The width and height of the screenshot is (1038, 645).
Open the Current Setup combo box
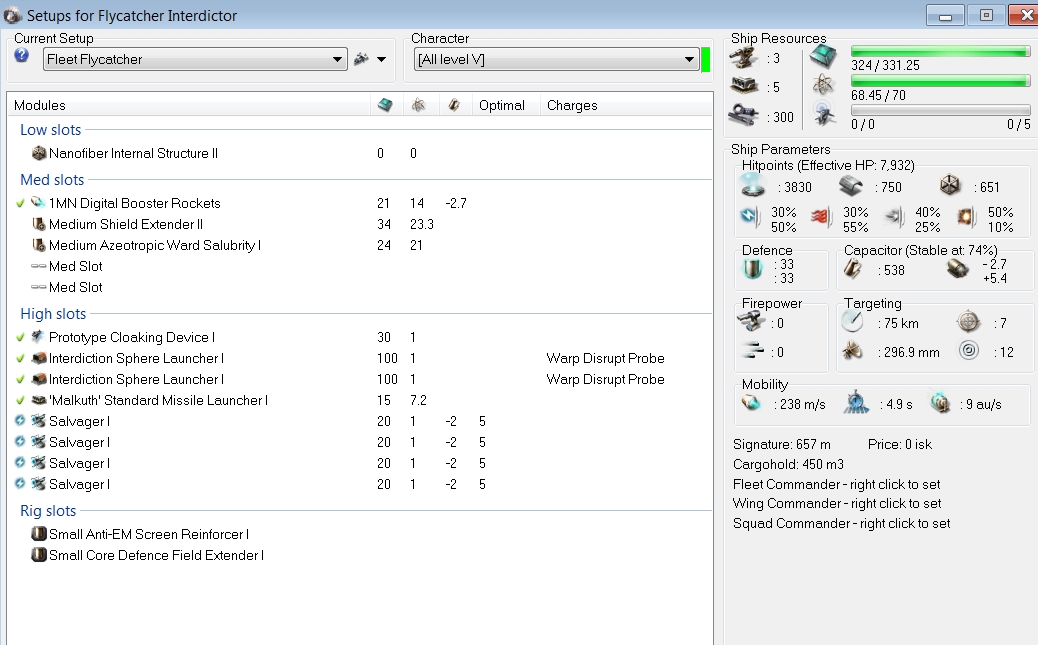(195, 59)
